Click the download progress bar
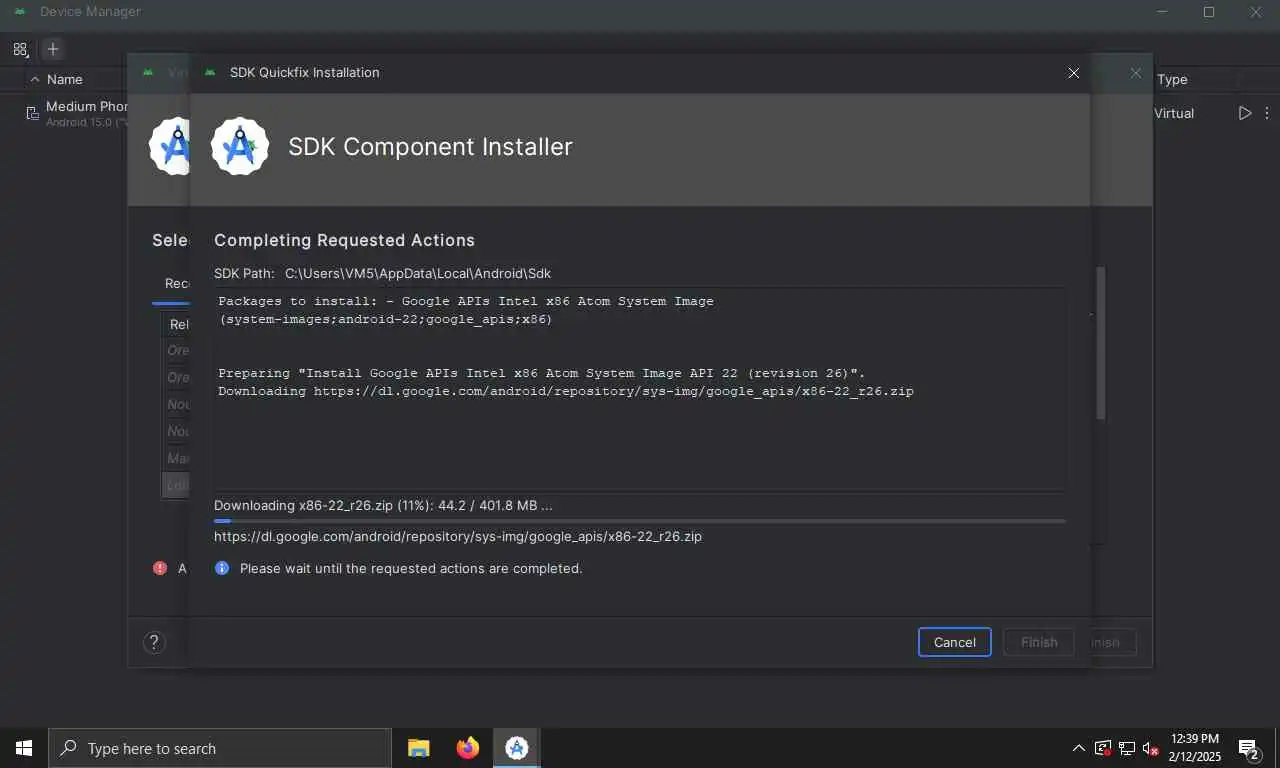The height and width of the screenshot is (768, 1280). pos(639,520)
